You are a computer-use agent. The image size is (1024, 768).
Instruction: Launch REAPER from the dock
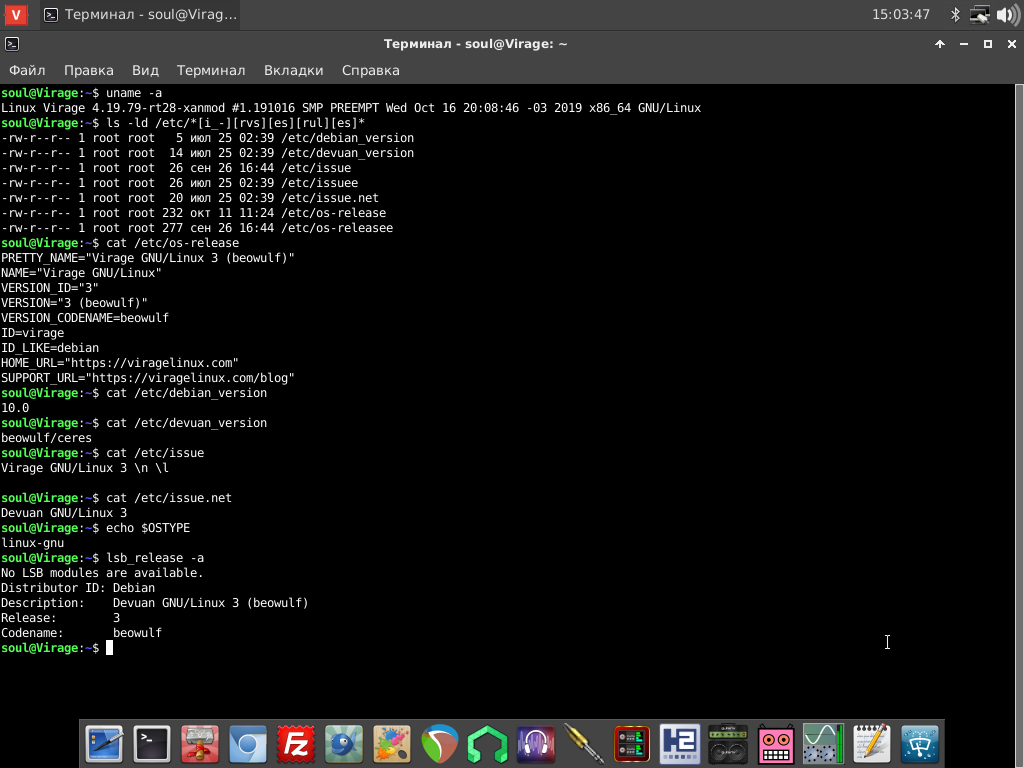tap(440, 744)
